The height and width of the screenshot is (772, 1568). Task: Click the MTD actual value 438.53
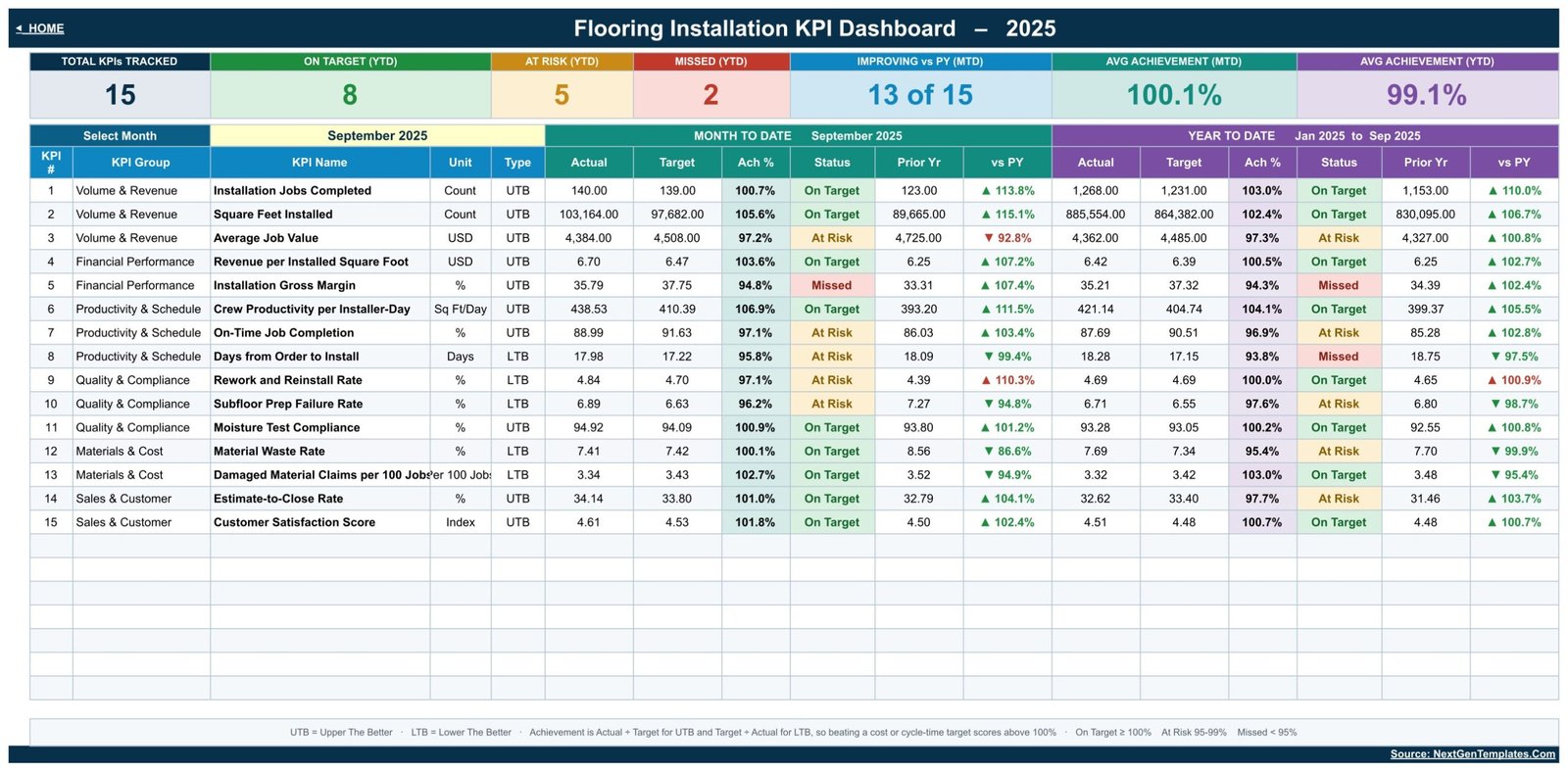pyautogui.click(x=589, y=309)
